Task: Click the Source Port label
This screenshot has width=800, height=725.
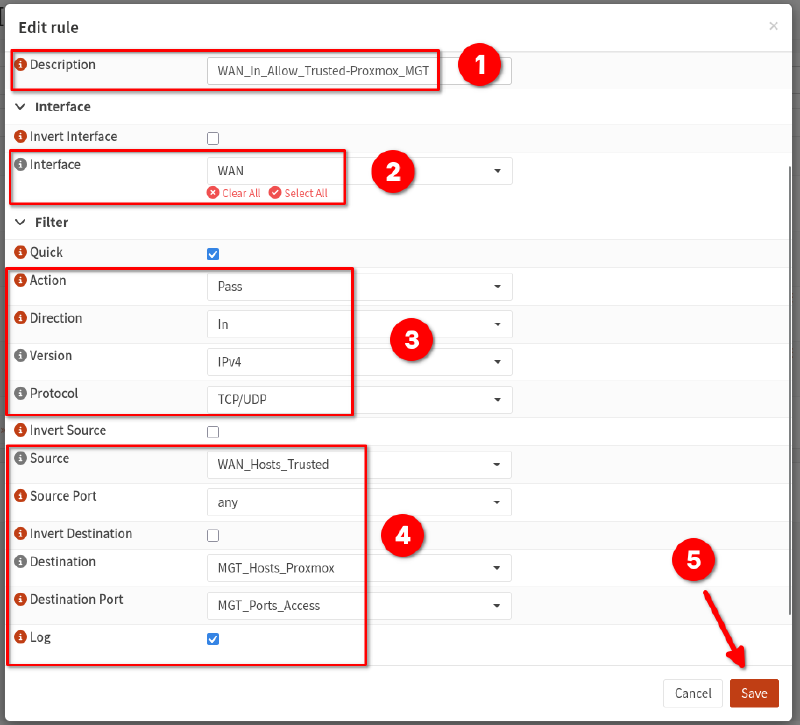Action: click(63, 496)
